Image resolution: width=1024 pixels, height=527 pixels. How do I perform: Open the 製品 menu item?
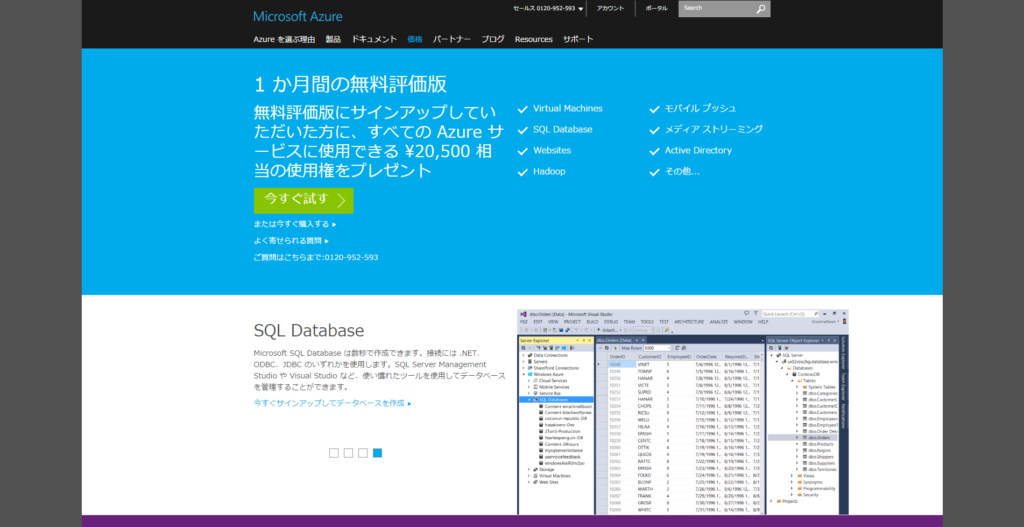[333, 39]
